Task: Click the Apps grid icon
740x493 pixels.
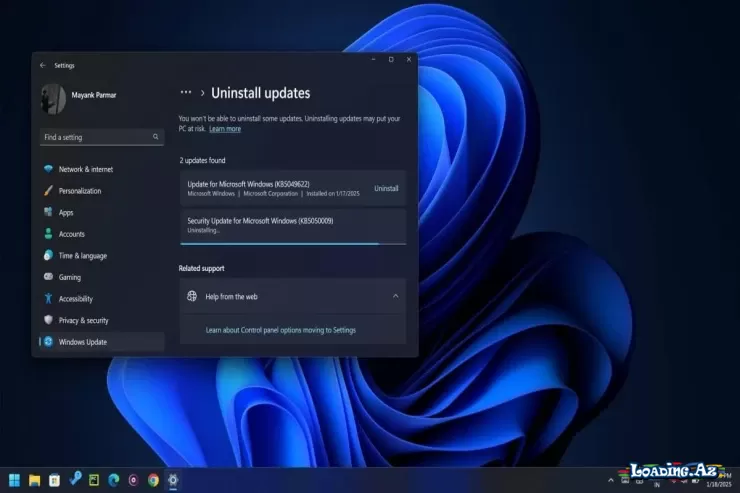Action: [x=48, y=212]
